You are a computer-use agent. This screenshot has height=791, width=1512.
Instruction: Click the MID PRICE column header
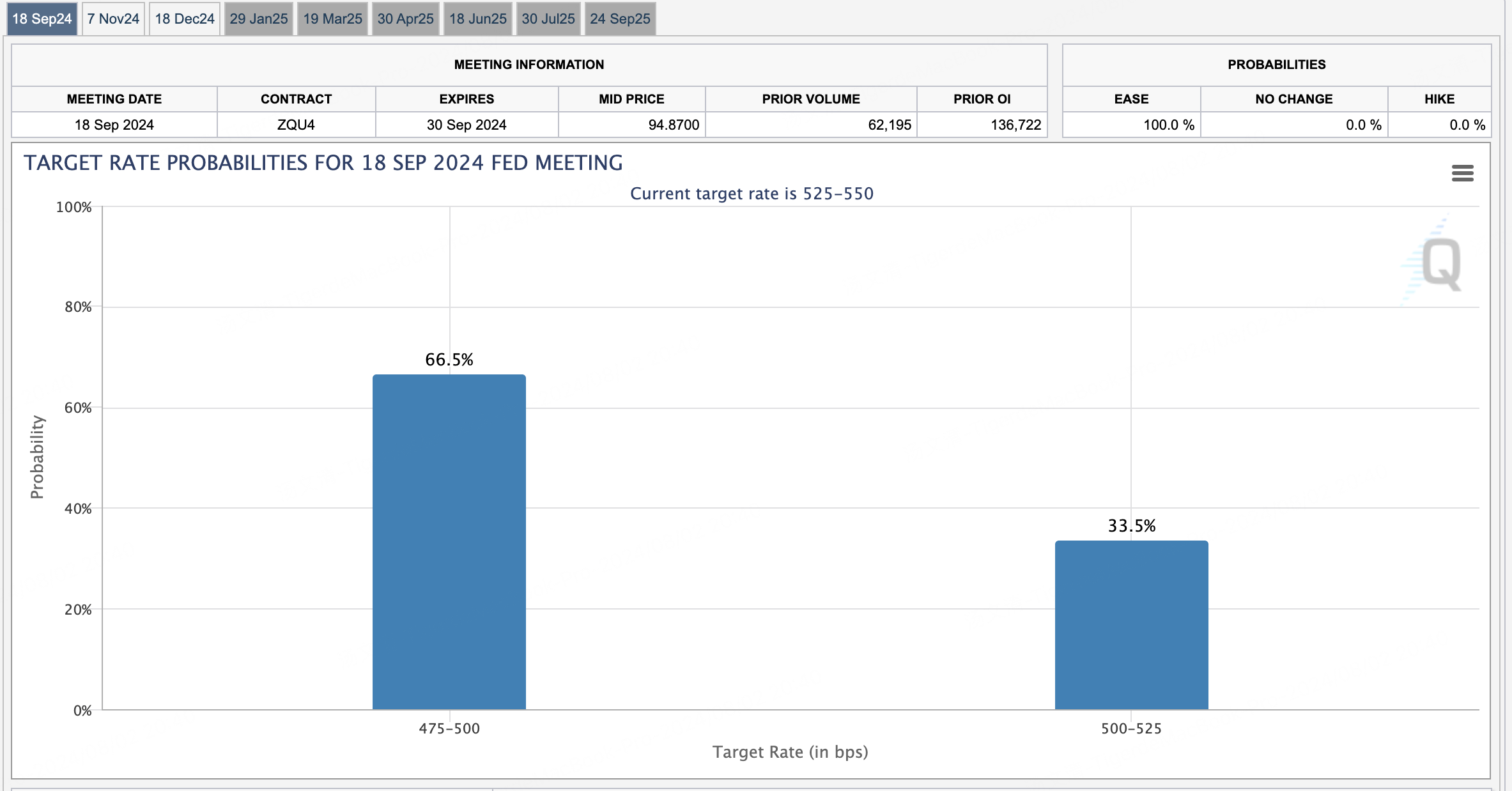[631, 99]
